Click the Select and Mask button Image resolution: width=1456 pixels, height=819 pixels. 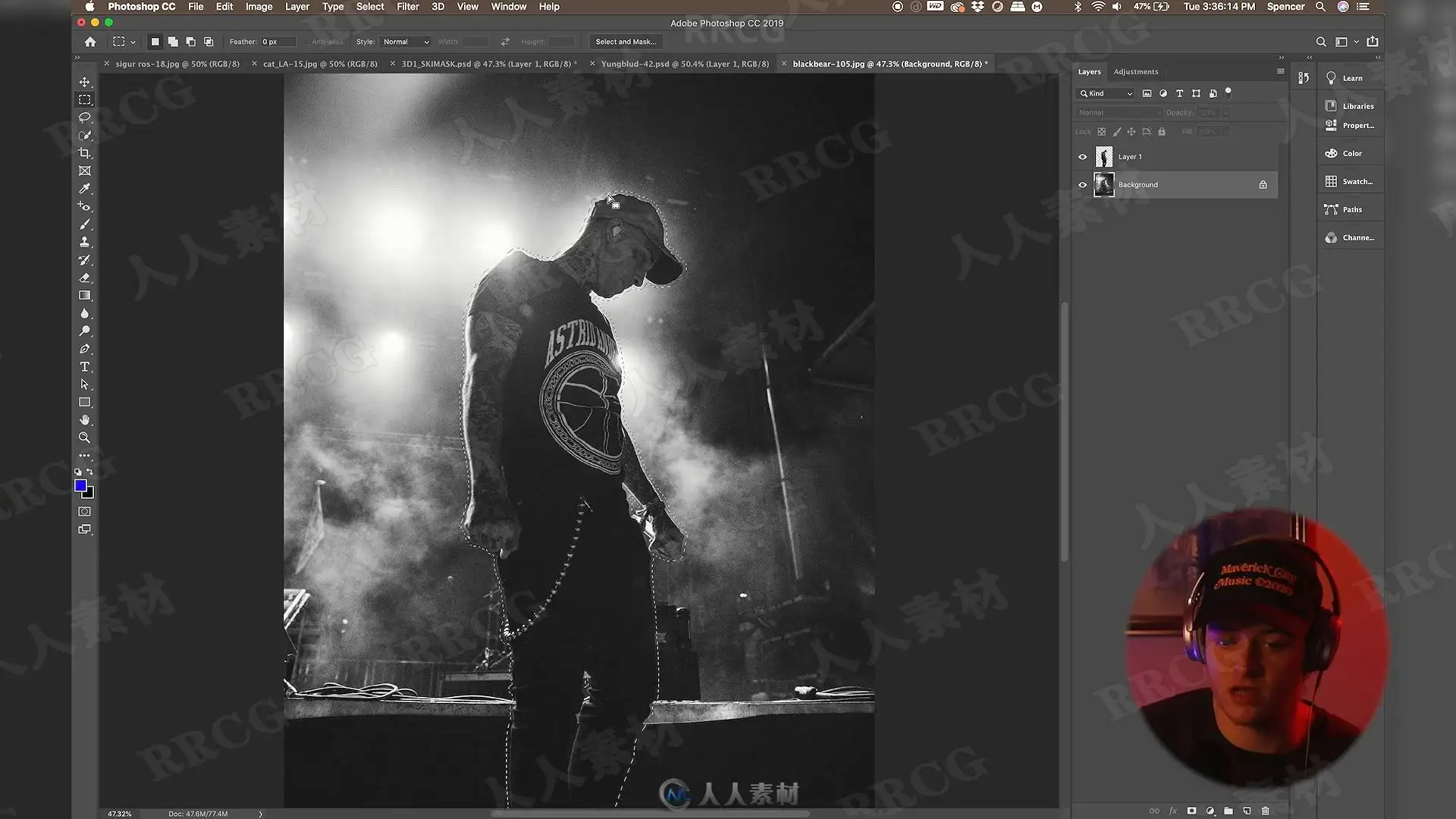[626, 42]
